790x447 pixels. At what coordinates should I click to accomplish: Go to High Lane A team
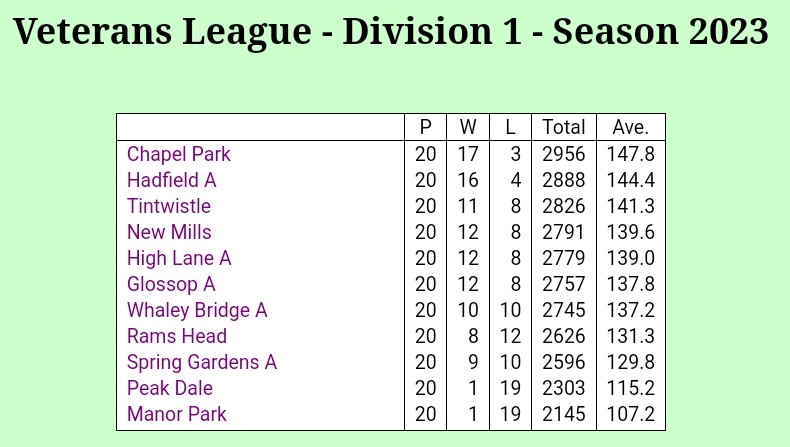pos(179,258)
